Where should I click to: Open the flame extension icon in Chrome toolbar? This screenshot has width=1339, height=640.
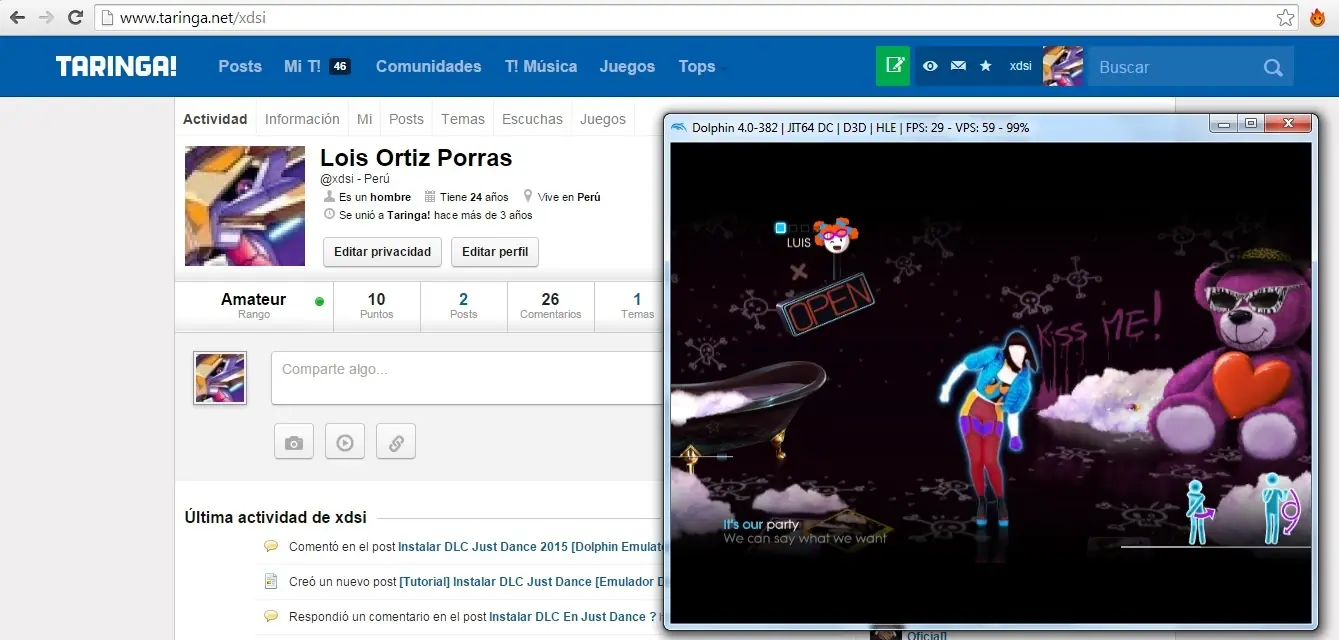(1317, 17)
